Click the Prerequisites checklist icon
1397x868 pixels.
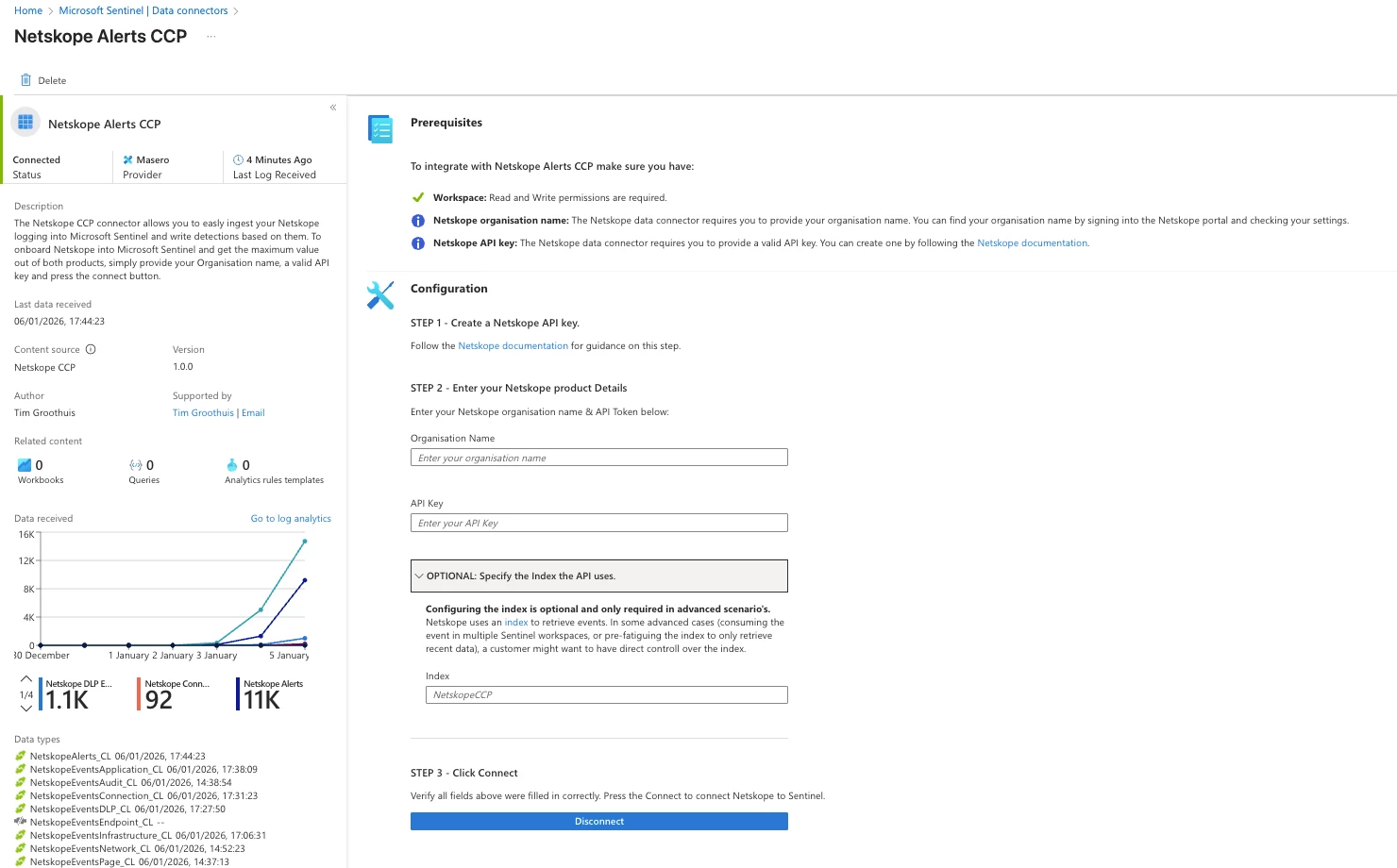point(380,129)
